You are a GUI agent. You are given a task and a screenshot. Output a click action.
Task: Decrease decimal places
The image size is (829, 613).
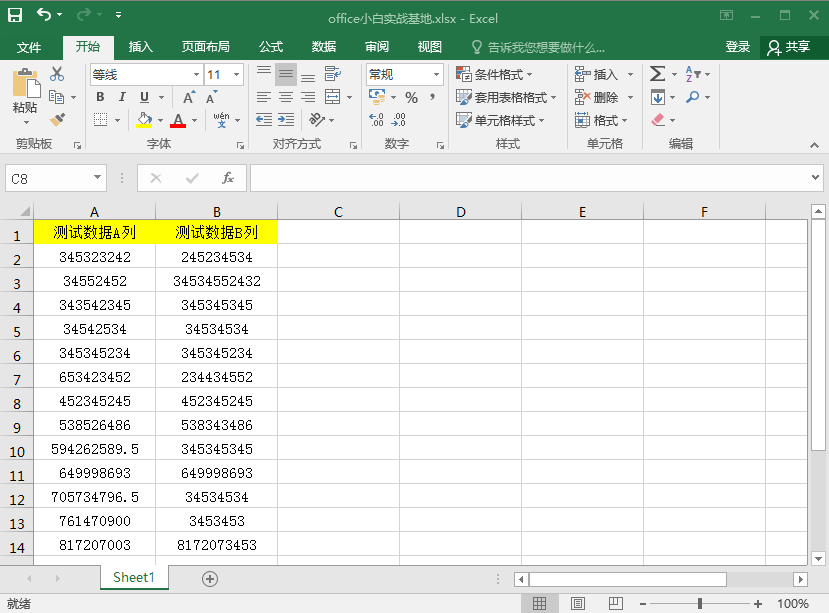(398, 120)
